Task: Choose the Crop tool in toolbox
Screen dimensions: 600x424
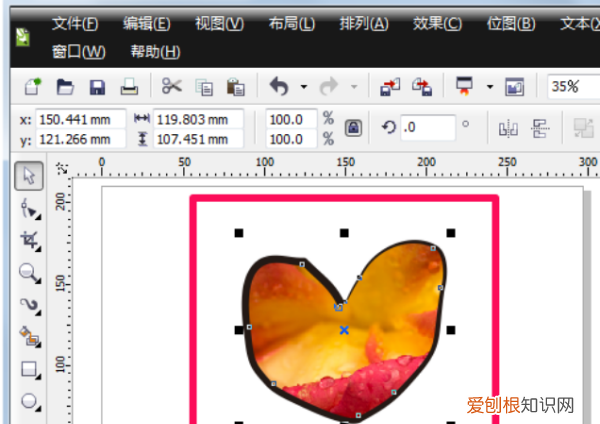Action: pyautogui.click(x=29, y=240)
